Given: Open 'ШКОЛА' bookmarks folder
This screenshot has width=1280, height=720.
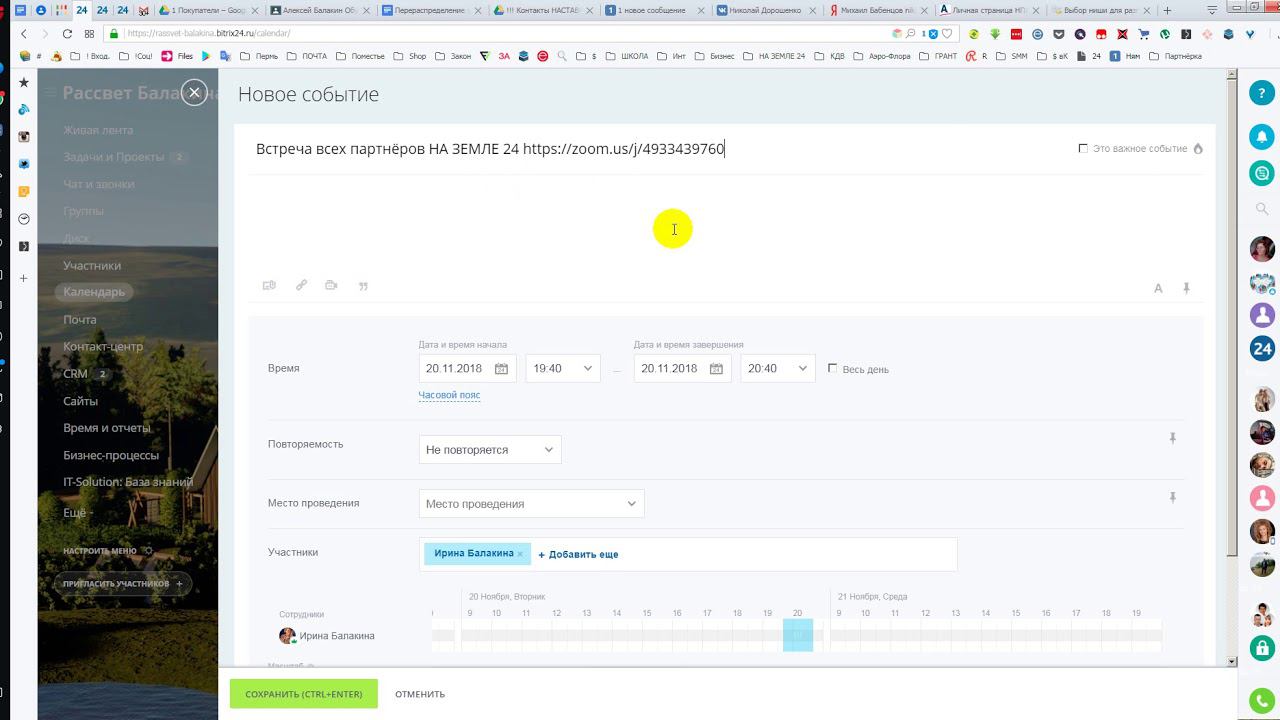Looking at the screenshot, I should (x=627, y=56).
